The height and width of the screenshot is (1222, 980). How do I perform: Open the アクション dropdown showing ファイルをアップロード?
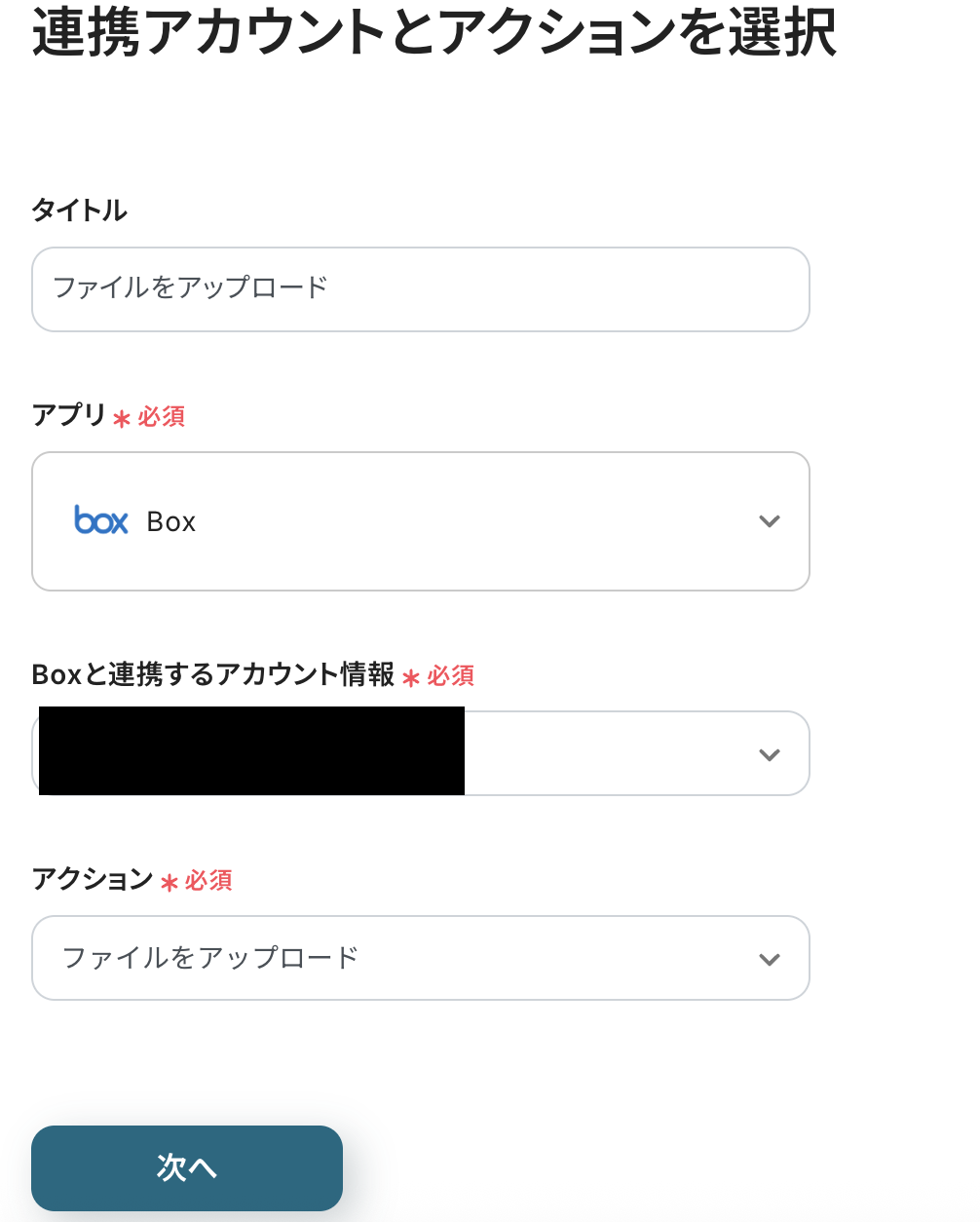point(421,958)
